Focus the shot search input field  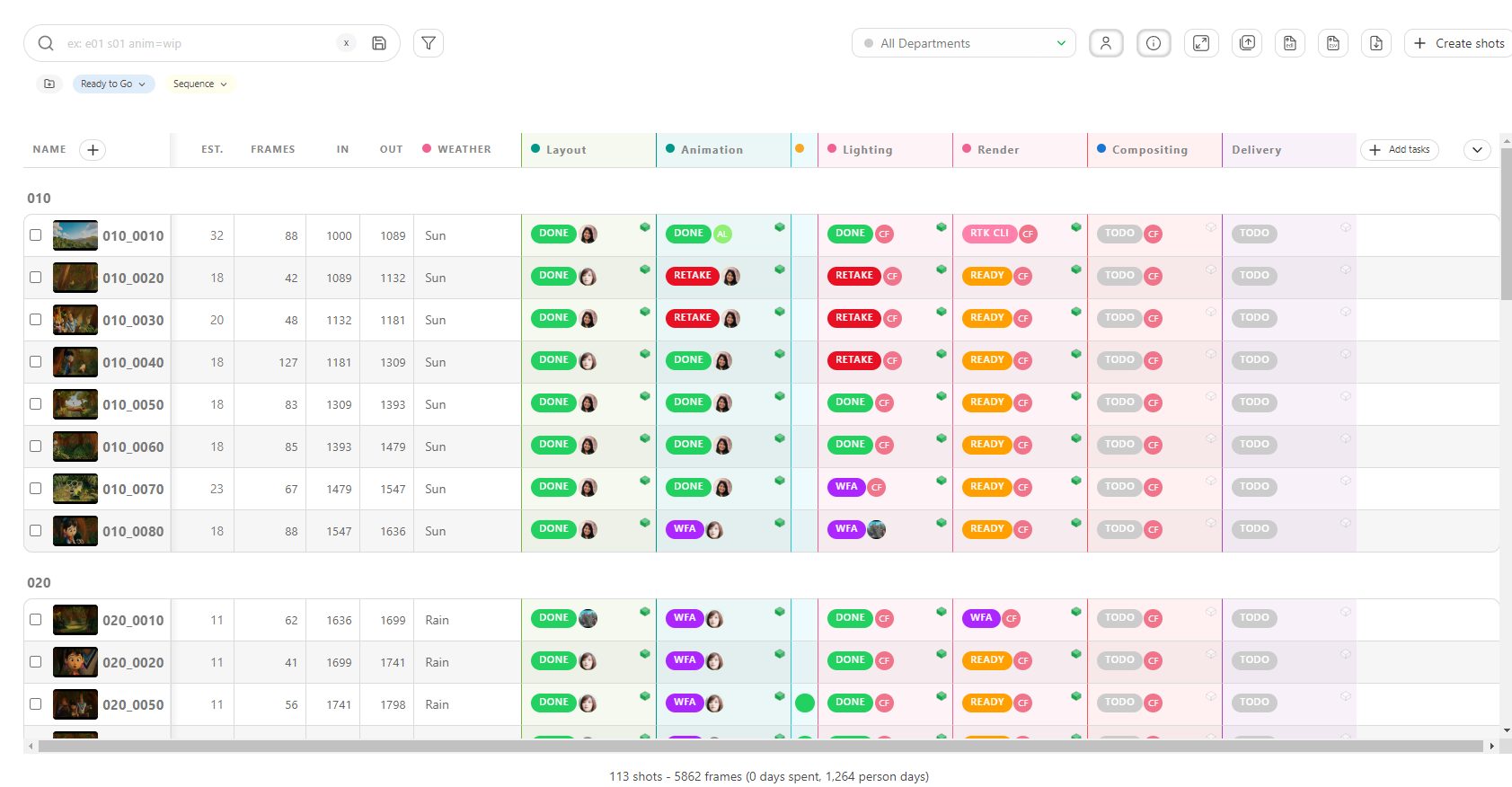198,43
